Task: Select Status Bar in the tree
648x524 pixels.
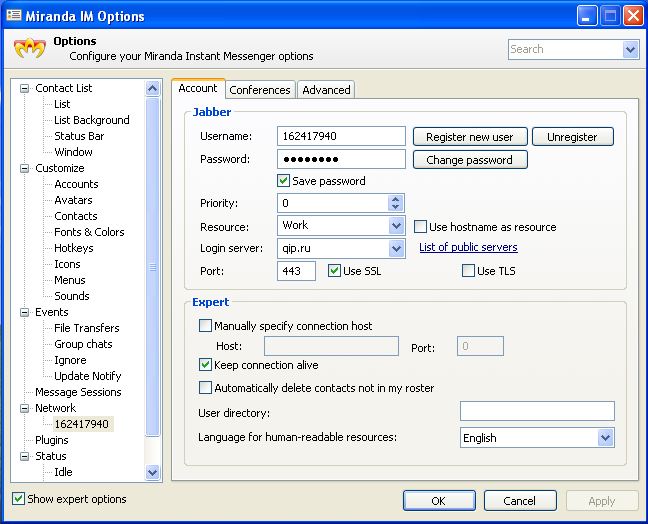Action: (79, 136)
